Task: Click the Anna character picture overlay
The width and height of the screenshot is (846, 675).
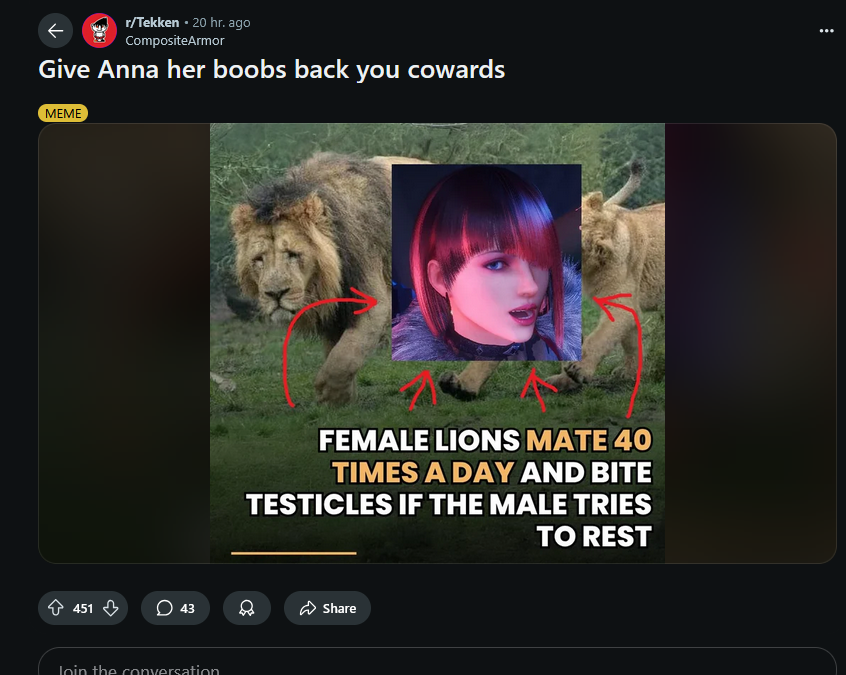Action: pyautogui.click(x=487, y=263)
